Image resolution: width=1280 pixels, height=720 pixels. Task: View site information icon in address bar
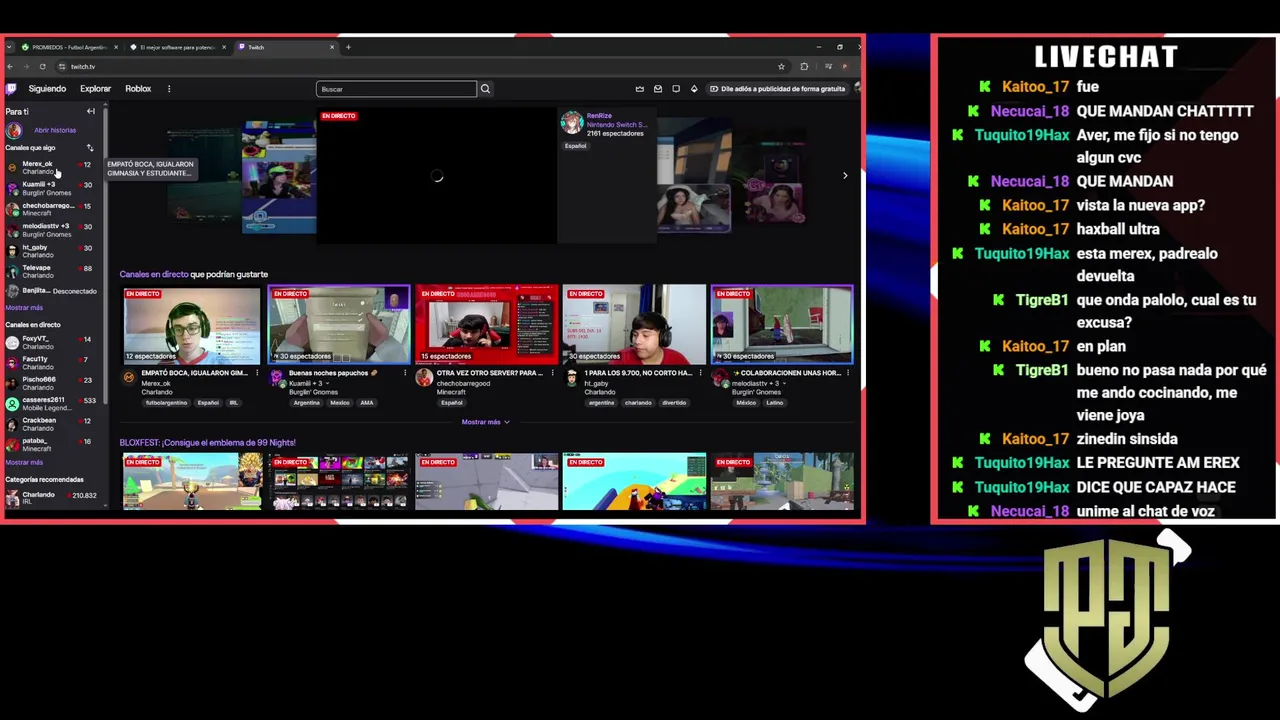pos(62,67)
